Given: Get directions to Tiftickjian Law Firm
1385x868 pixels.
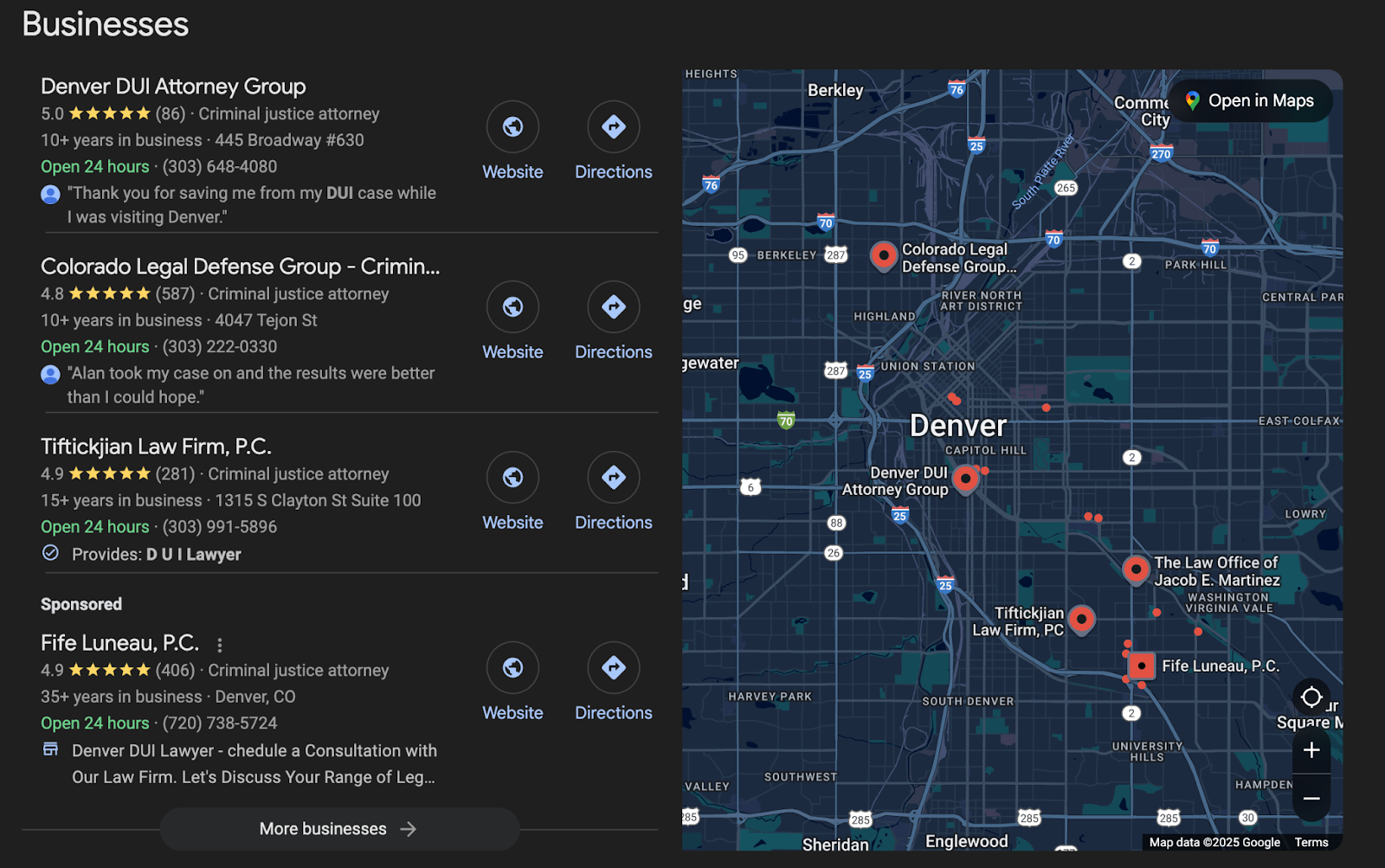Looking at the screenshot, I should [x=613, y=478].
